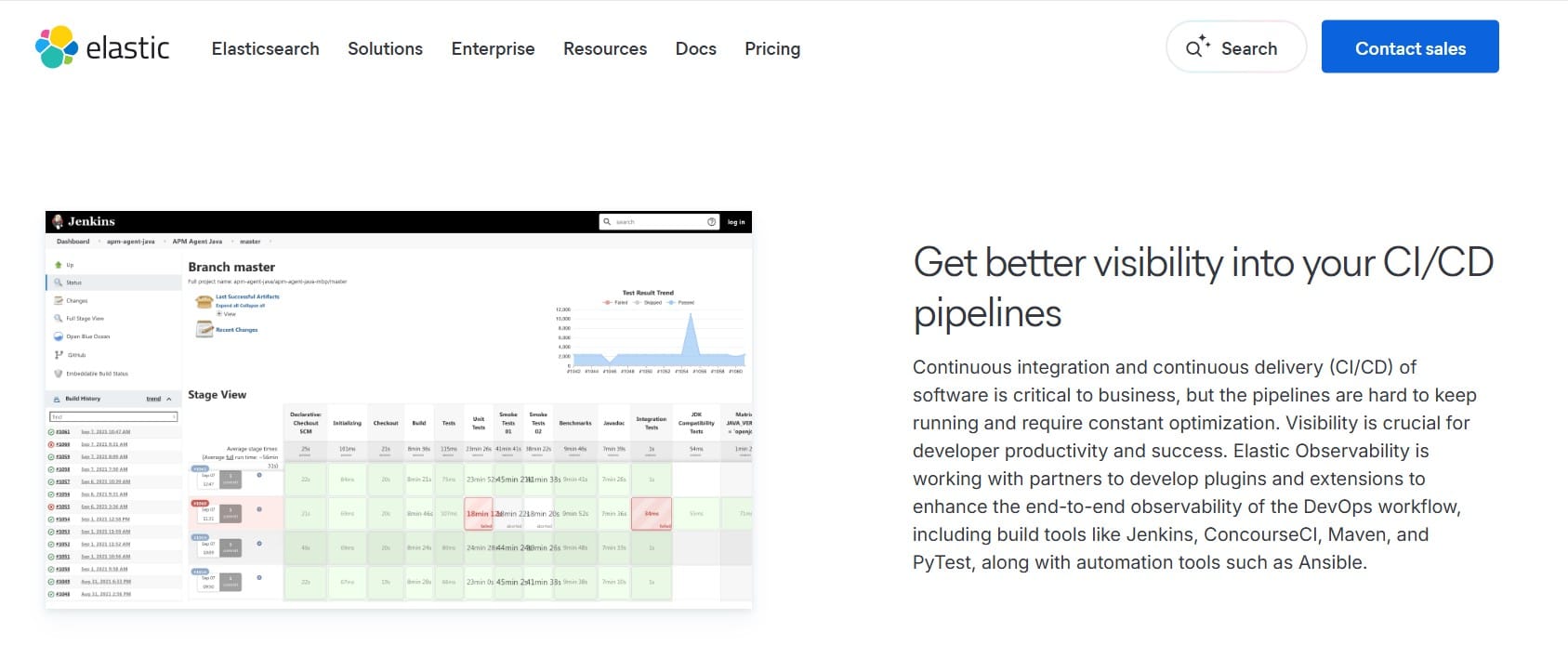
Task: Click the log in link in Jenkins
Action: 736,221
